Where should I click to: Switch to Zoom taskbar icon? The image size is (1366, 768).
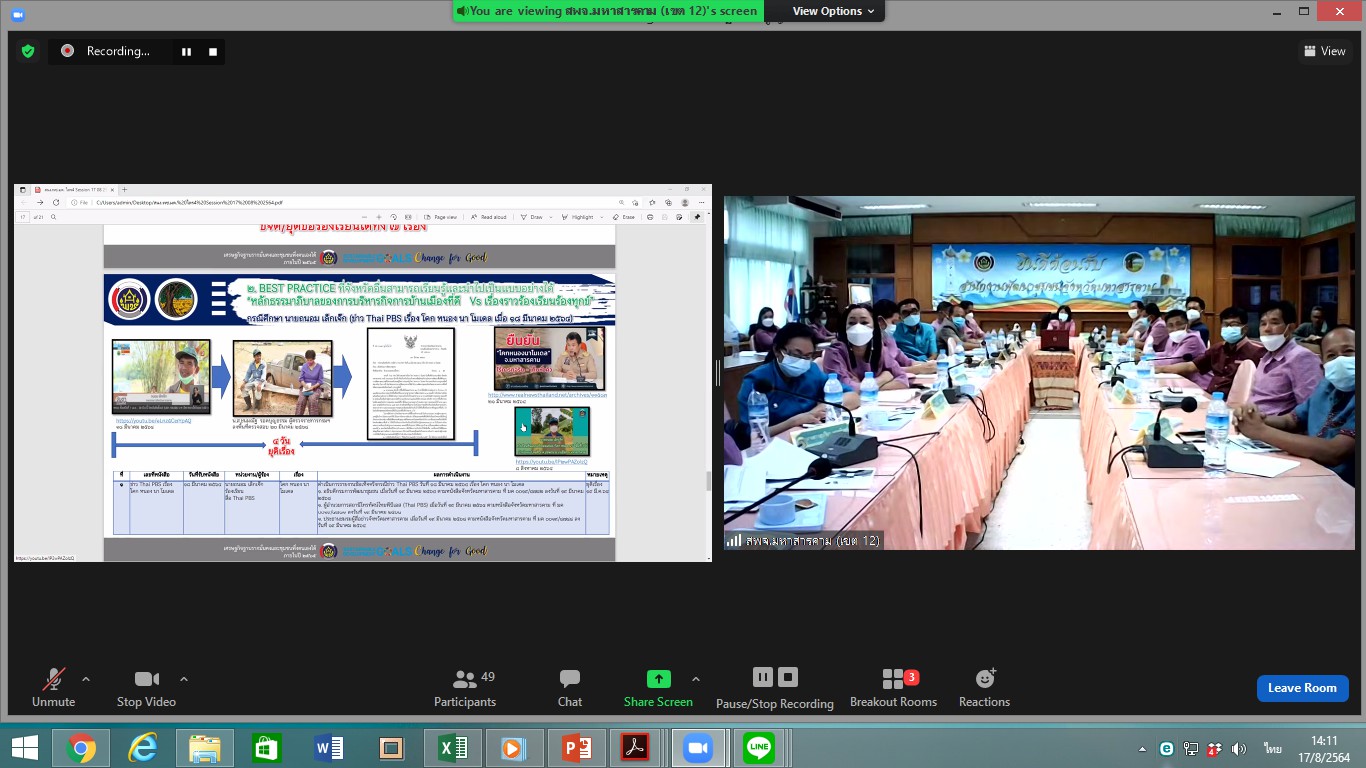tap(697, 748)
